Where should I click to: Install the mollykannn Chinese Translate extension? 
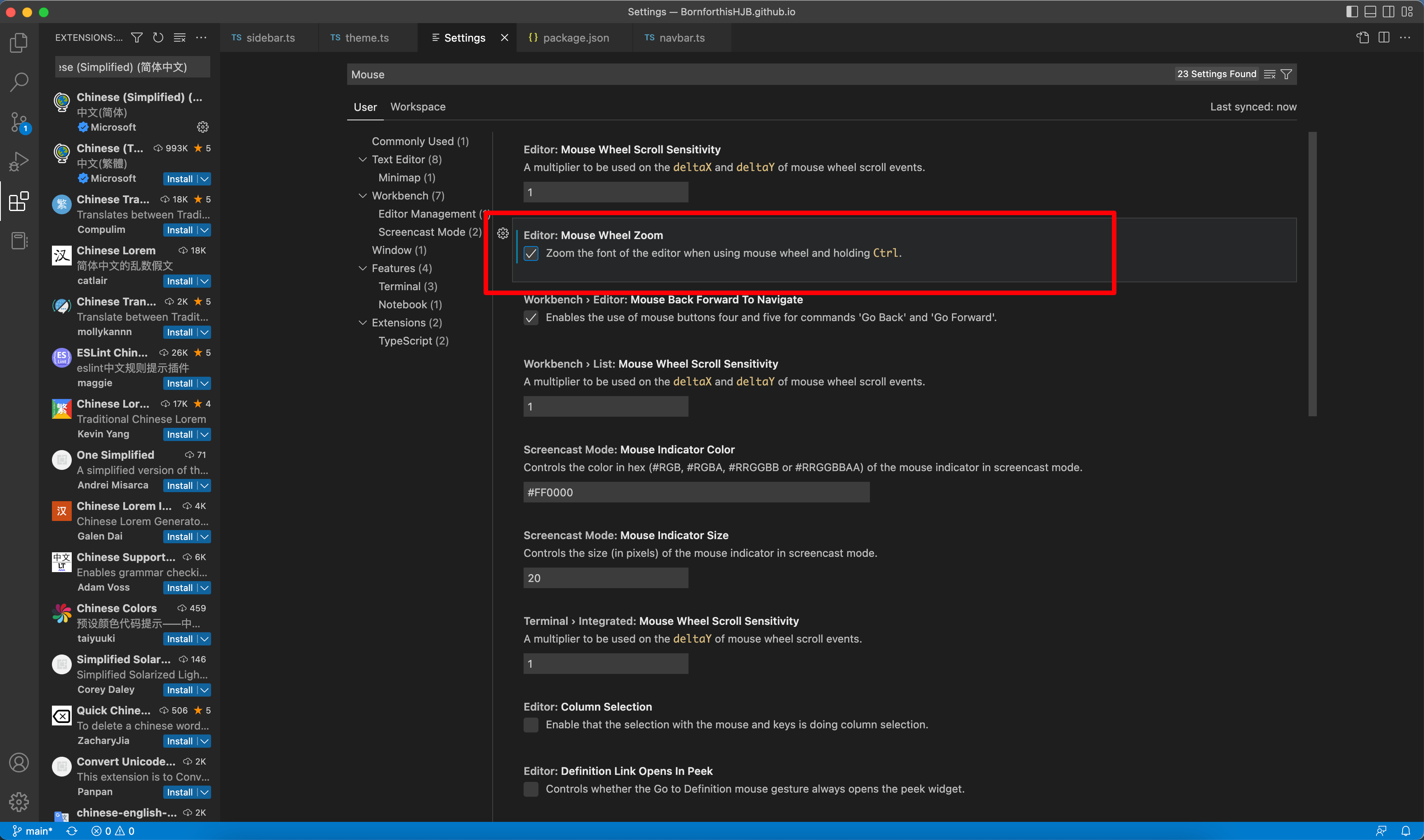tap(179, 332)
